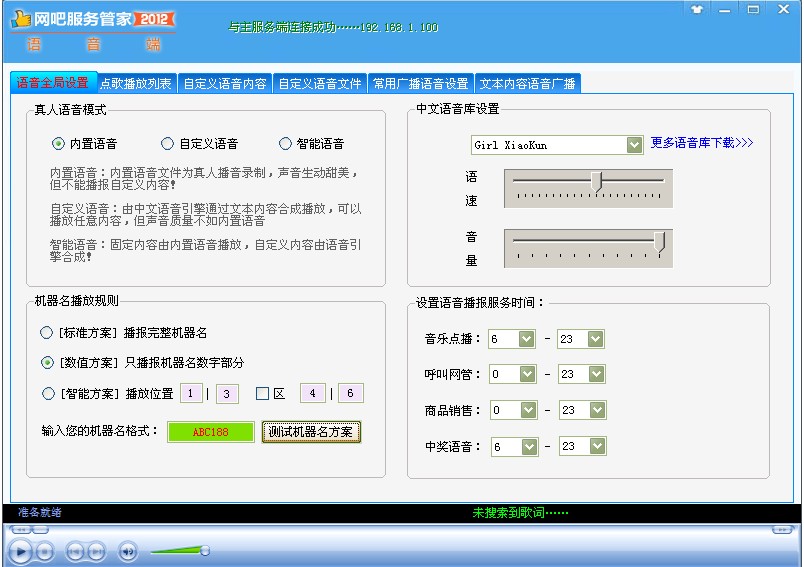Click the 输入您的机器名格式 label
Viewport: 804px width, 567px height.
tap(100, 431)
